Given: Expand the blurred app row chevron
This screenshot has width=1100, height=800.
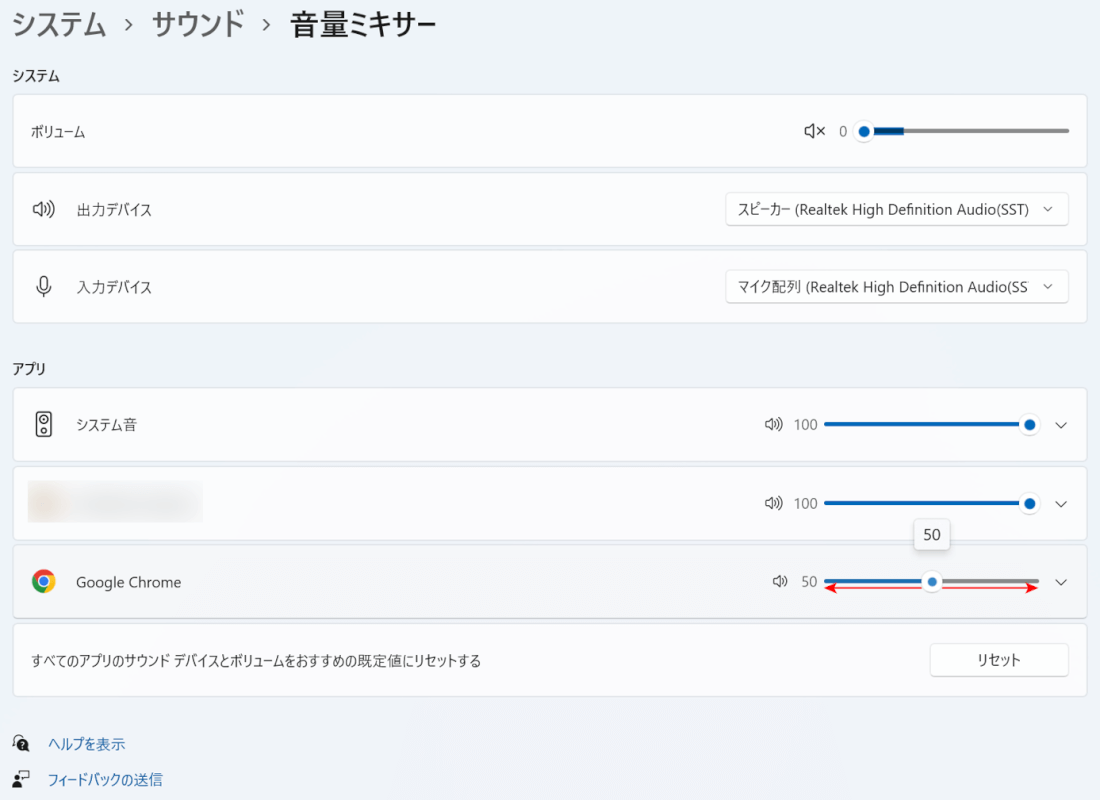Looking at the screenshot, I should click(x=1061, y=504).
